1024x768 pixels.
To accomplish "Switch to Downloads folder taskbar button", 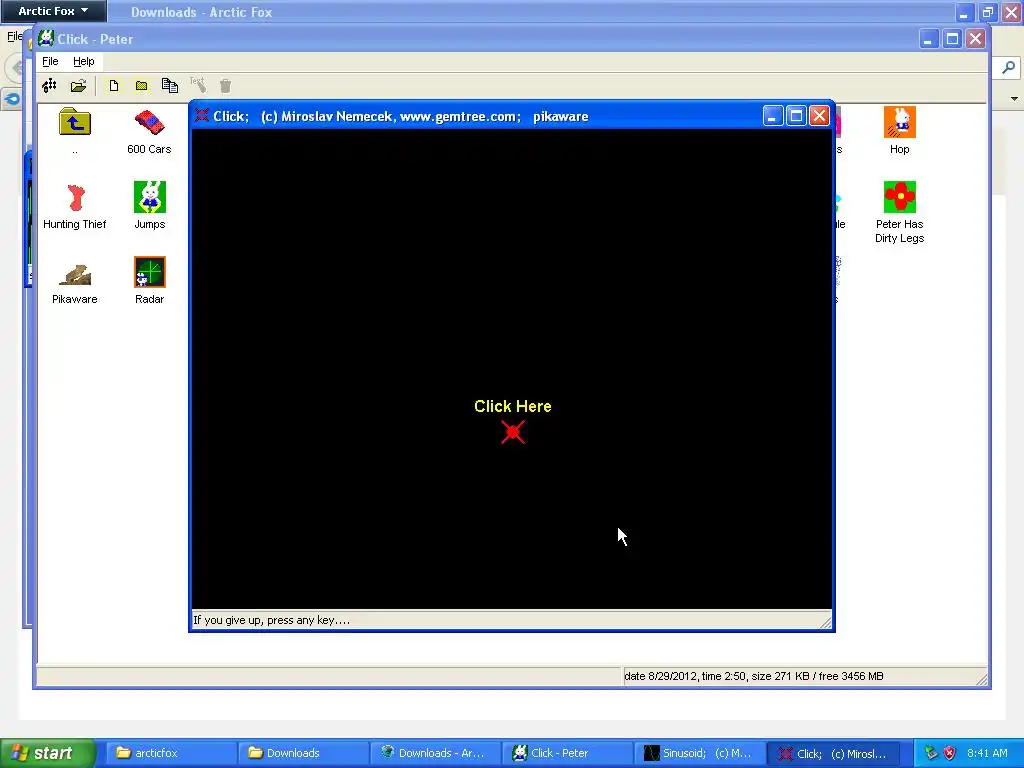I will pyautogui.click(x=304, y=753).
